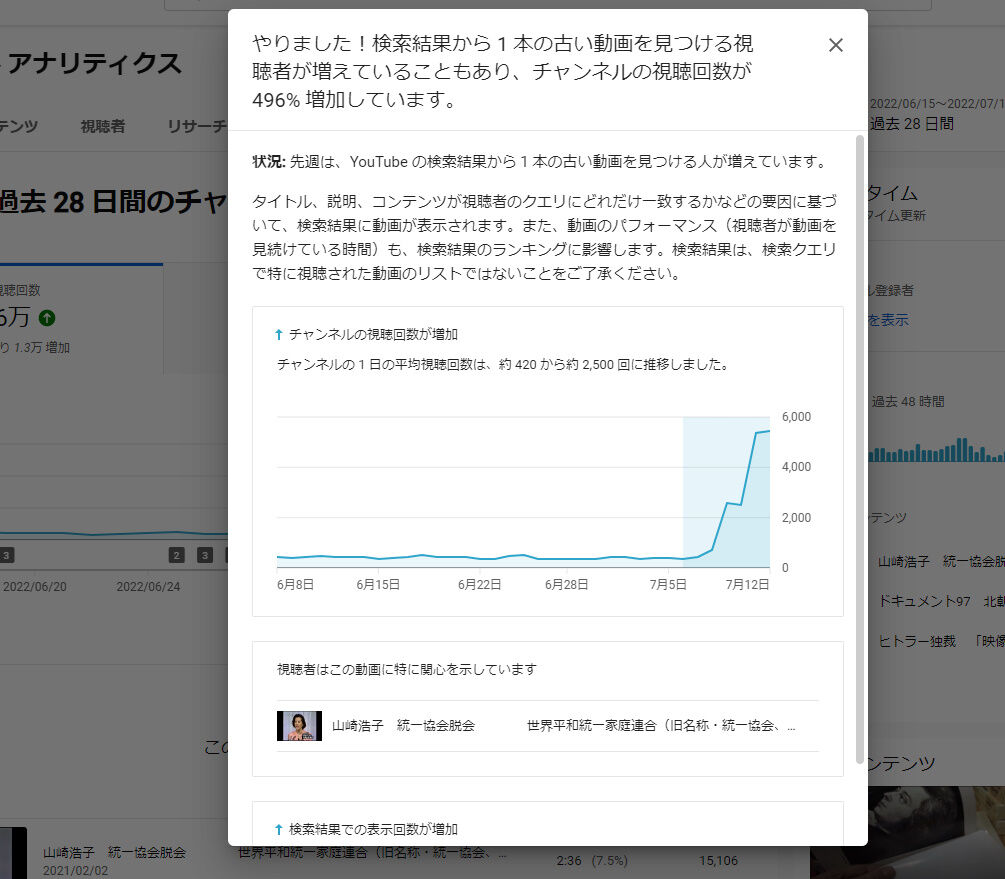The width and height of the screenshot is (1005, 879).
Task: Click the bottom-right content thumbnail image
Action: pos(908,833)
